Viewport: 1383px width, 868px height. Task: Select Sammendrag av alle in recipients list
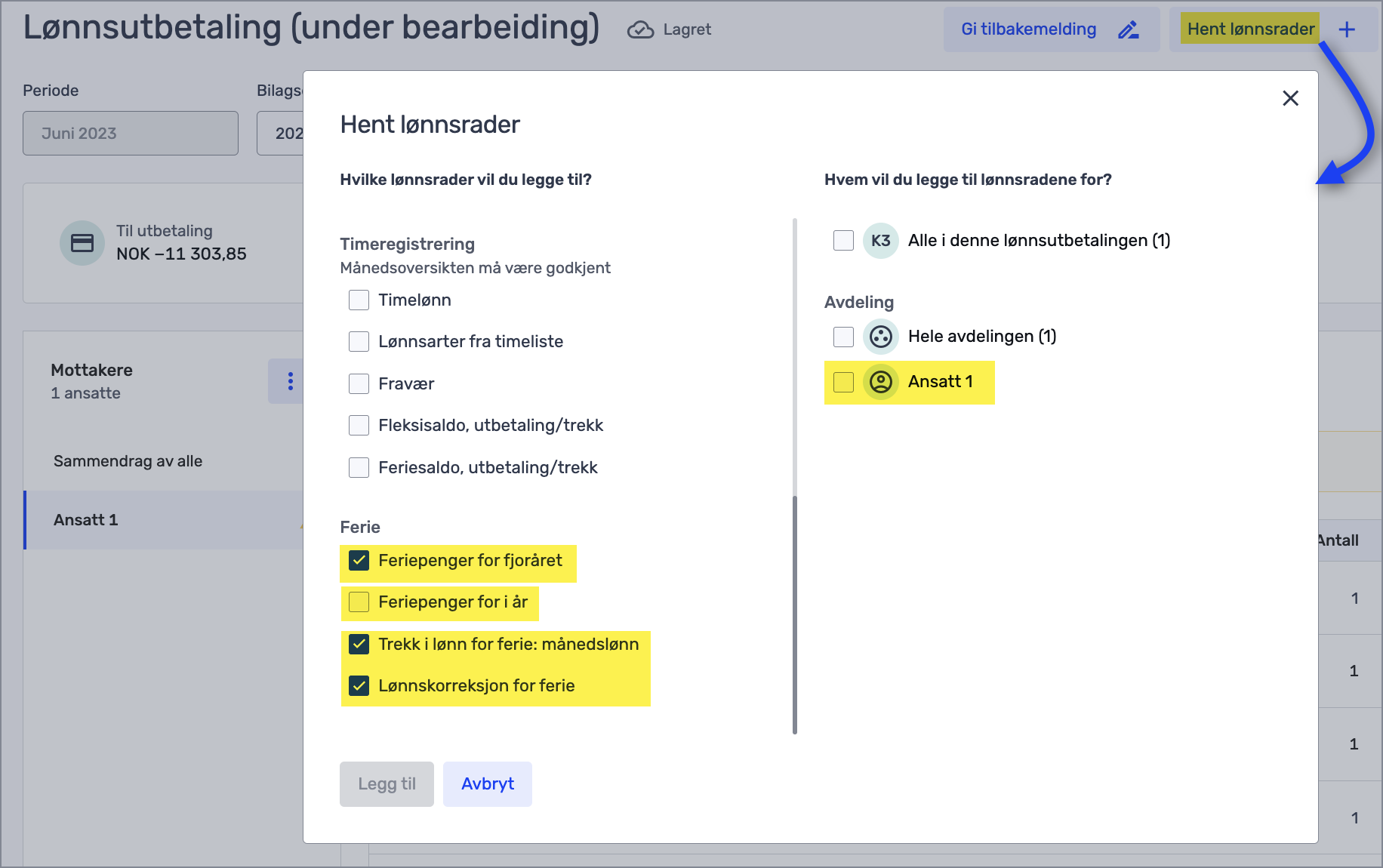[128, 461]
